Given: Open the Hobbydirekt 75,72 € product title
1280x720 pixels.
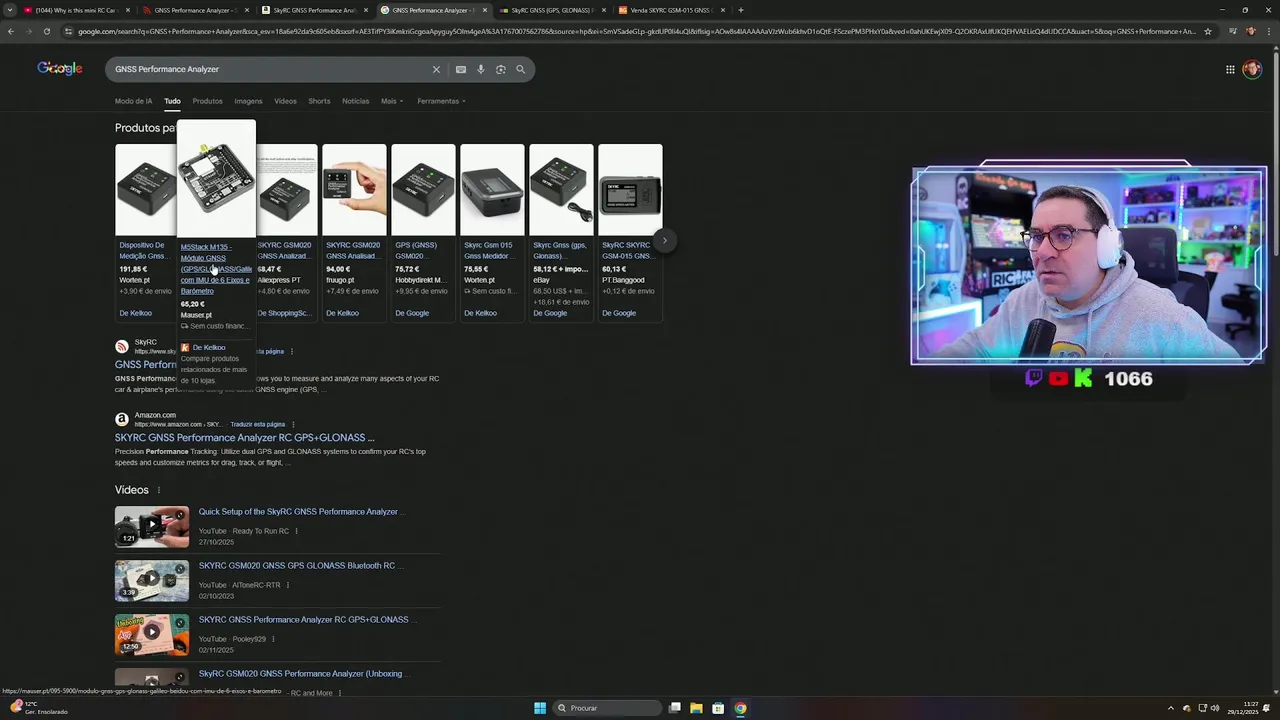Looking at the screenshot, I should click(x=416, y=250).
